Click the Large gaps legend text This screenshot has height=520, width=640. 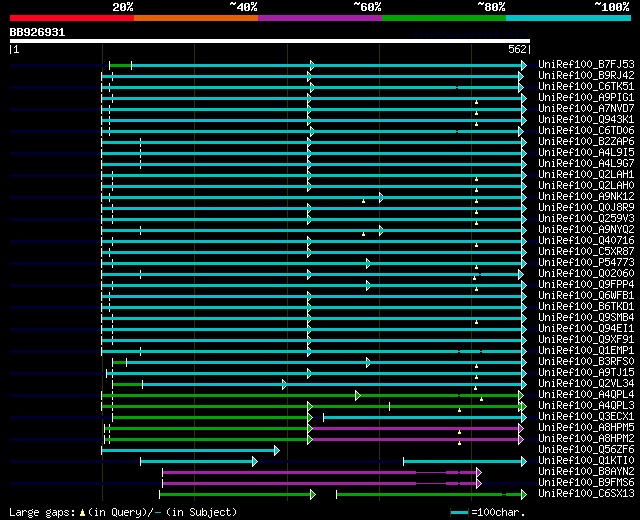point(123,512)
